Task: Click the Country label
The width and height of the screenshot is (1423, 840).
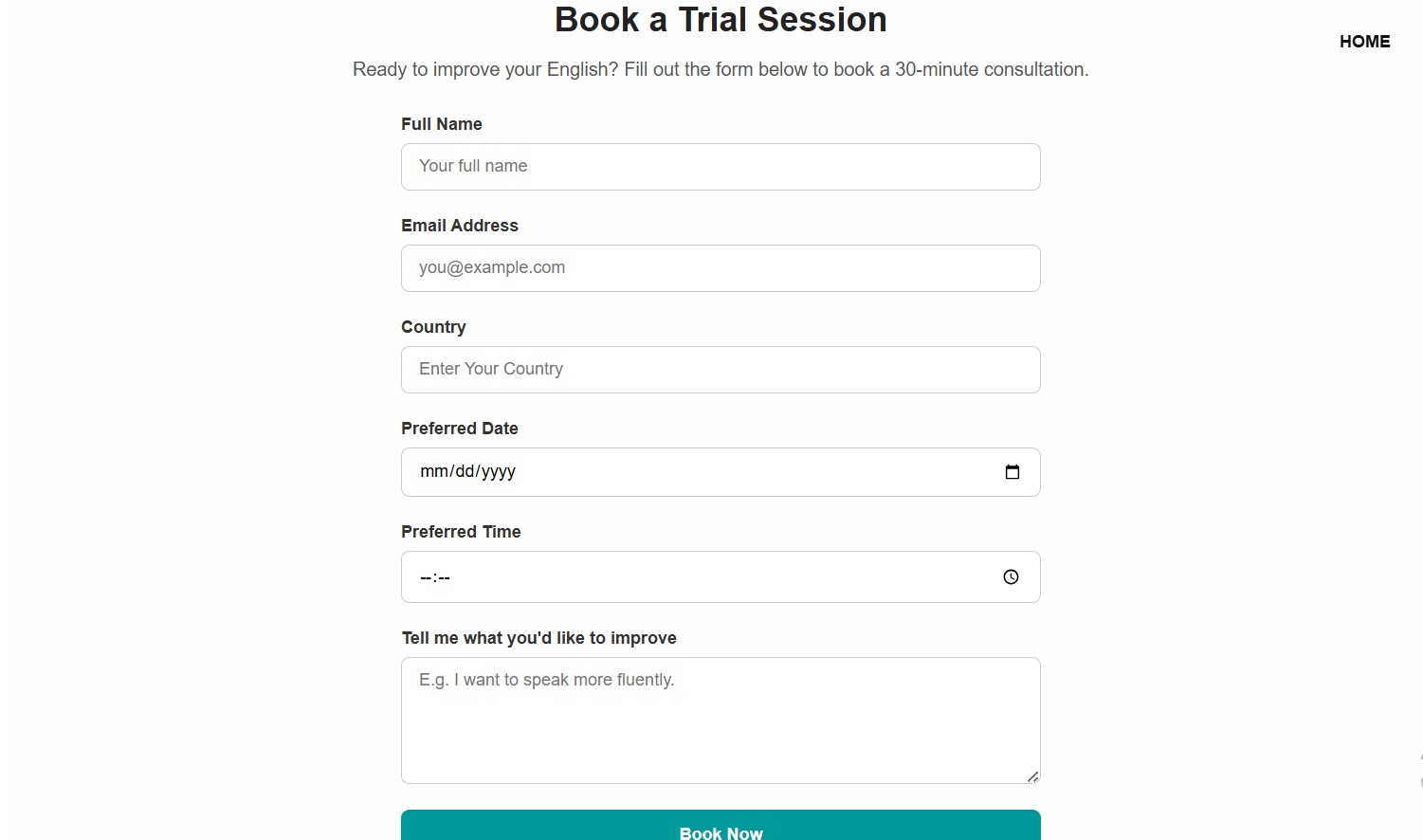Action: pos(433,327)
